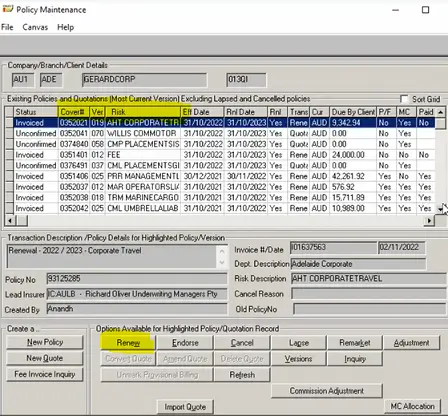Click the Status column header
Viewport: 448px width, 416px height.
pyautogui.click(x=36, y=112)
